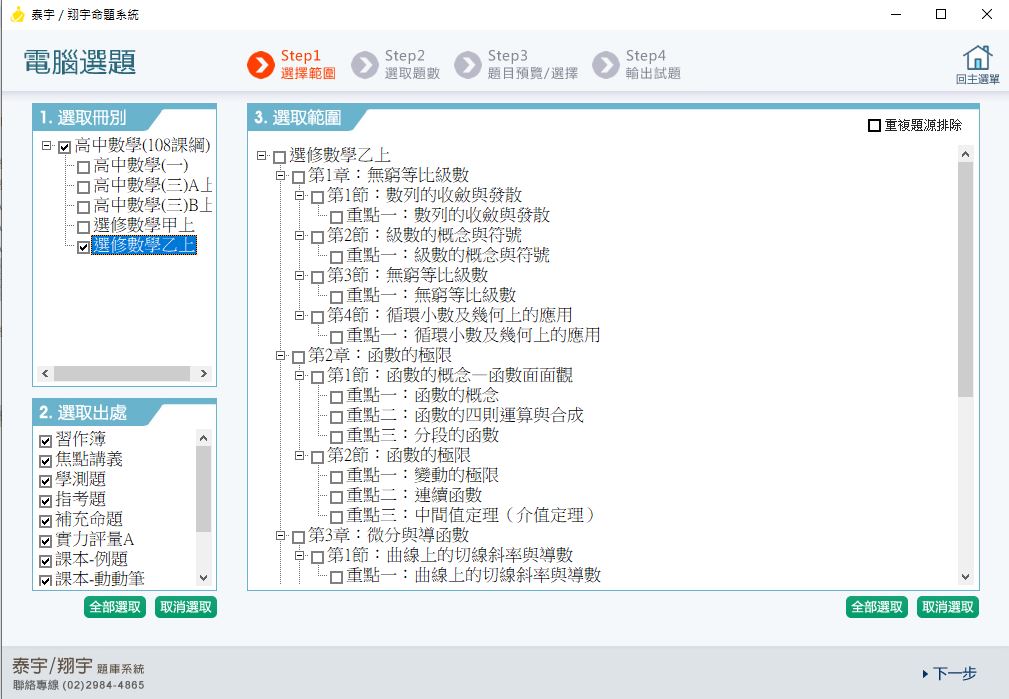Select 重點一：數列的收斂與發散 item

click(448, 215)
